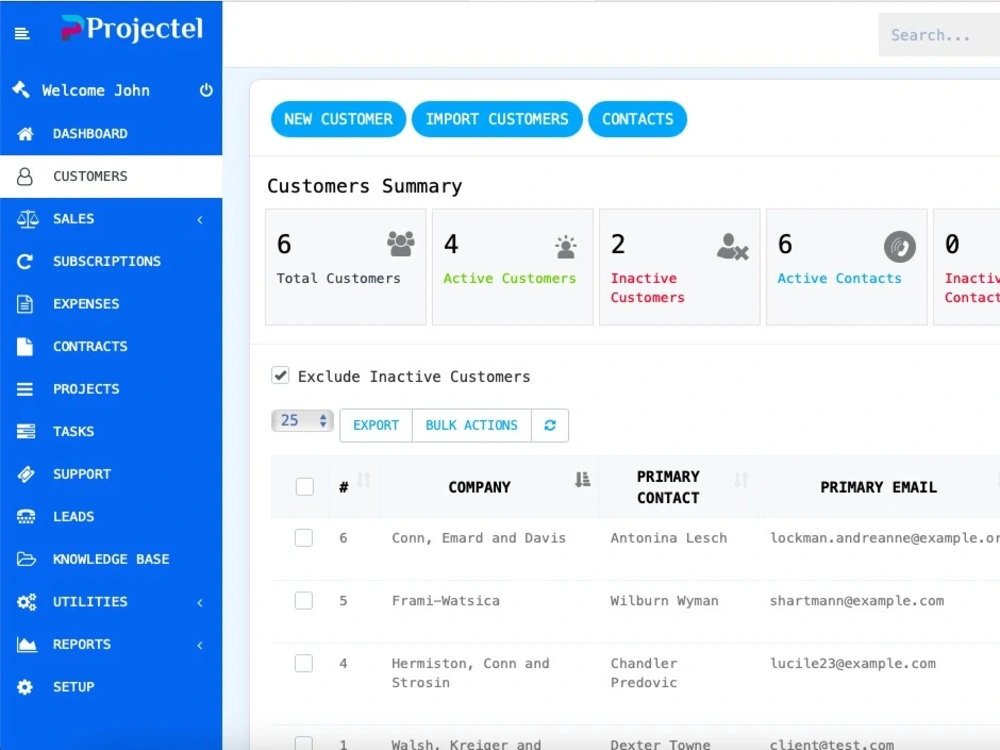1000x750 pixels.
Task: Click the Total Customers group icon
Action: coord(401,244)
